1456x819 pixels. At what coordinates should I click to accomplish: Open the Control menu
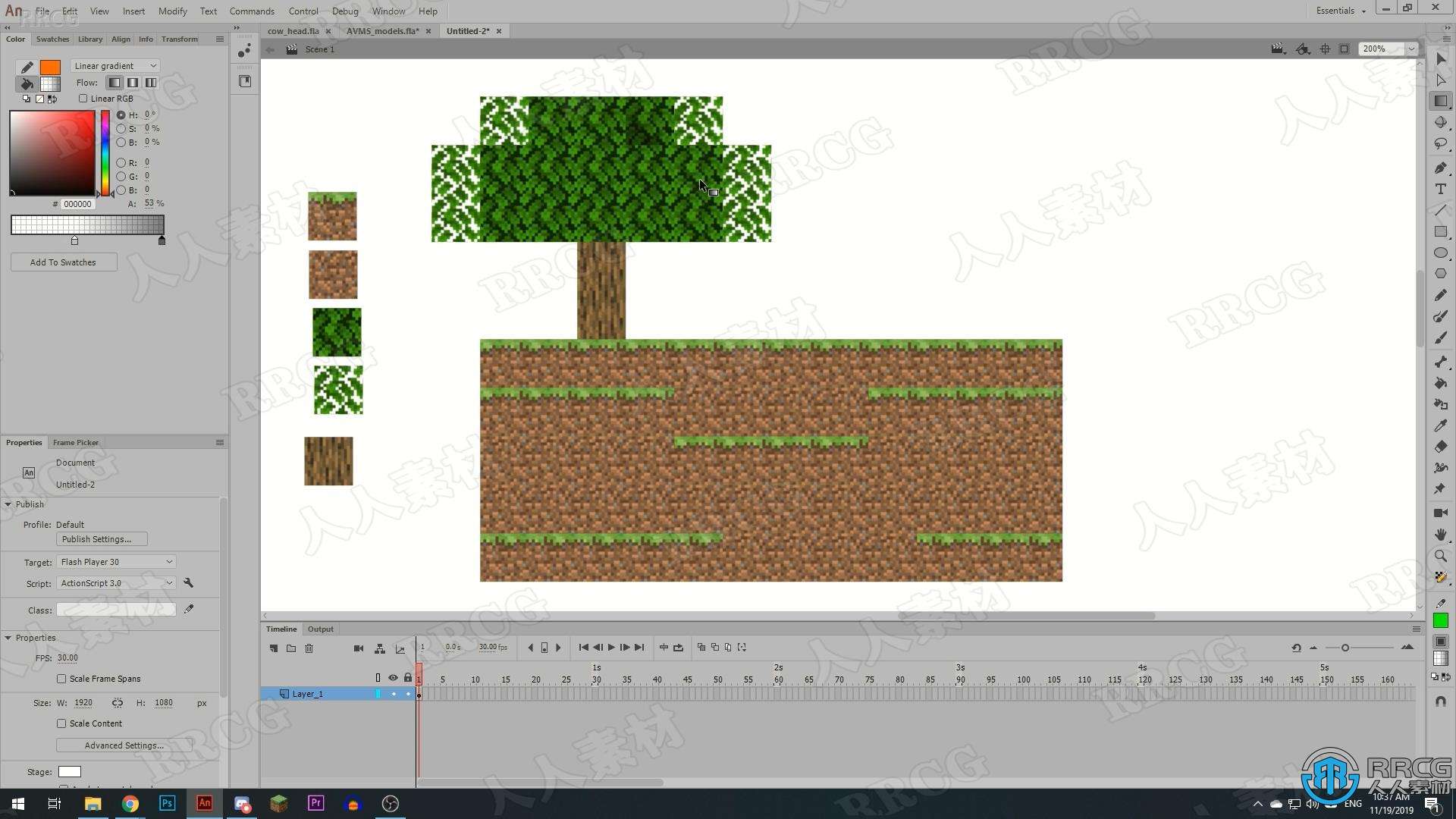[303, 11]
